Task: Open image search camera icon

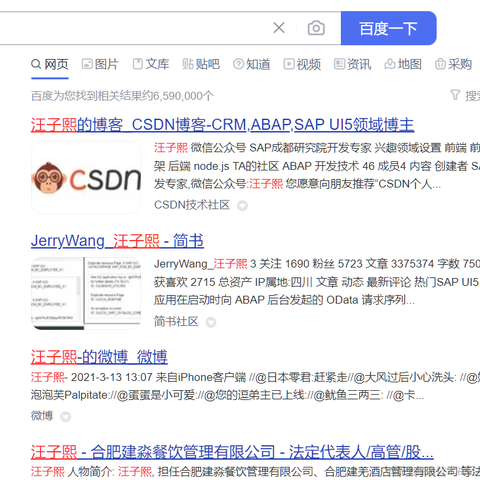Action: pyautogui.click(x=316, y=28)
